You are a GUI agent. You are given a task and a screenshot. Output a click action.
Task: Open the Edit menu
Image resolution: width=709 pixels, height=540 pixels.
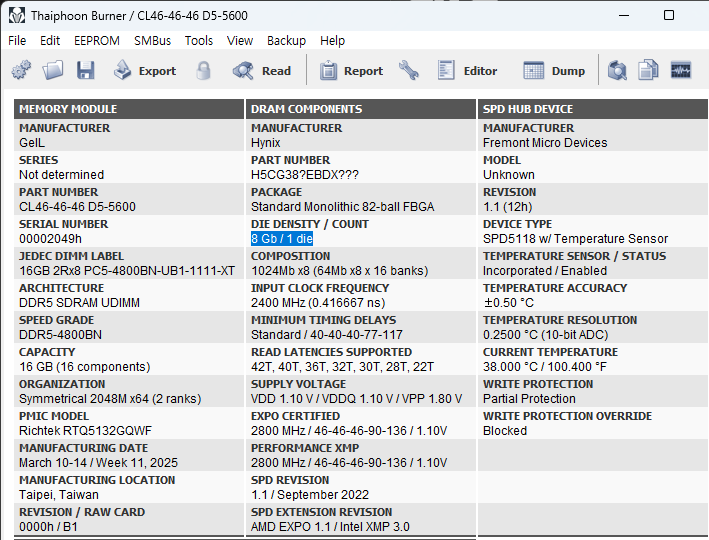coord(50,41)
